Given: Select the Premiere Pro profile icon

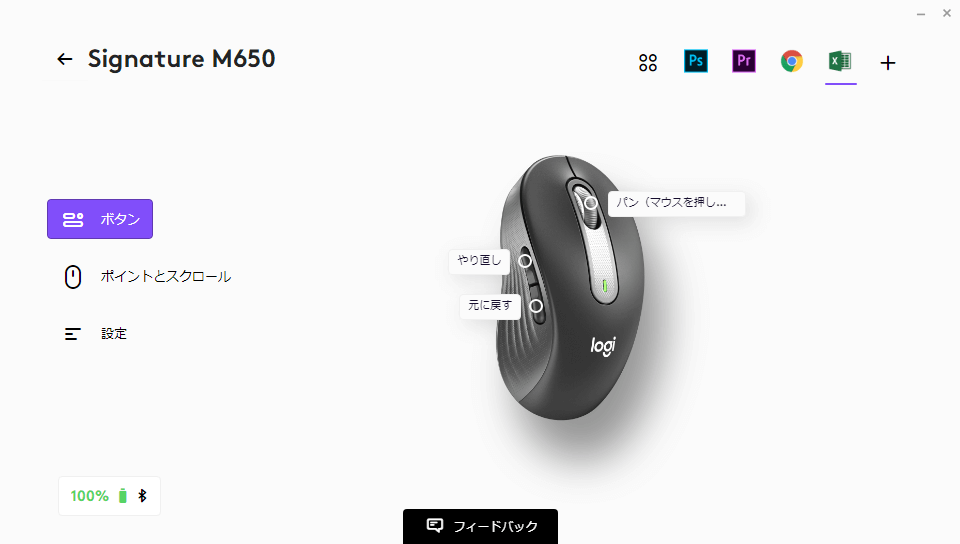Looking at the screenshot, I should (744, 61).
